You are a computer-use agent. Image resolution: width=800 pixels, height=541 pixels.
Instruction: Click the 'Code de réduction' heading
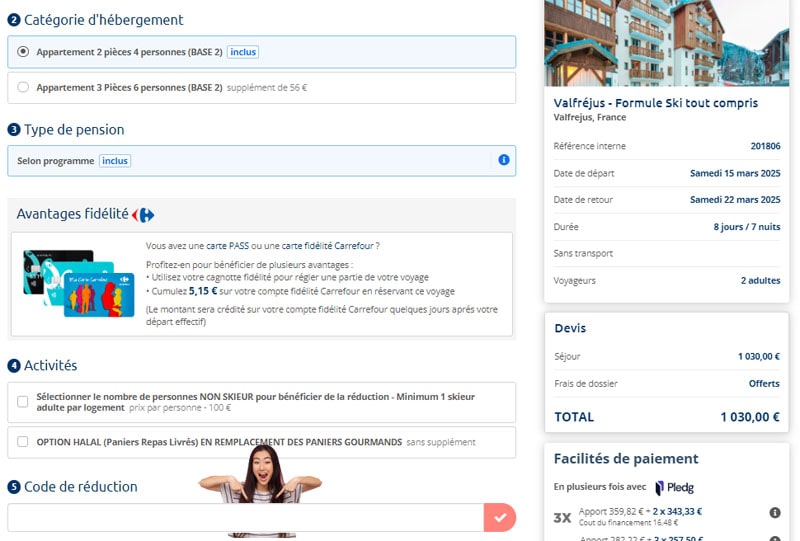click(81, 487)
